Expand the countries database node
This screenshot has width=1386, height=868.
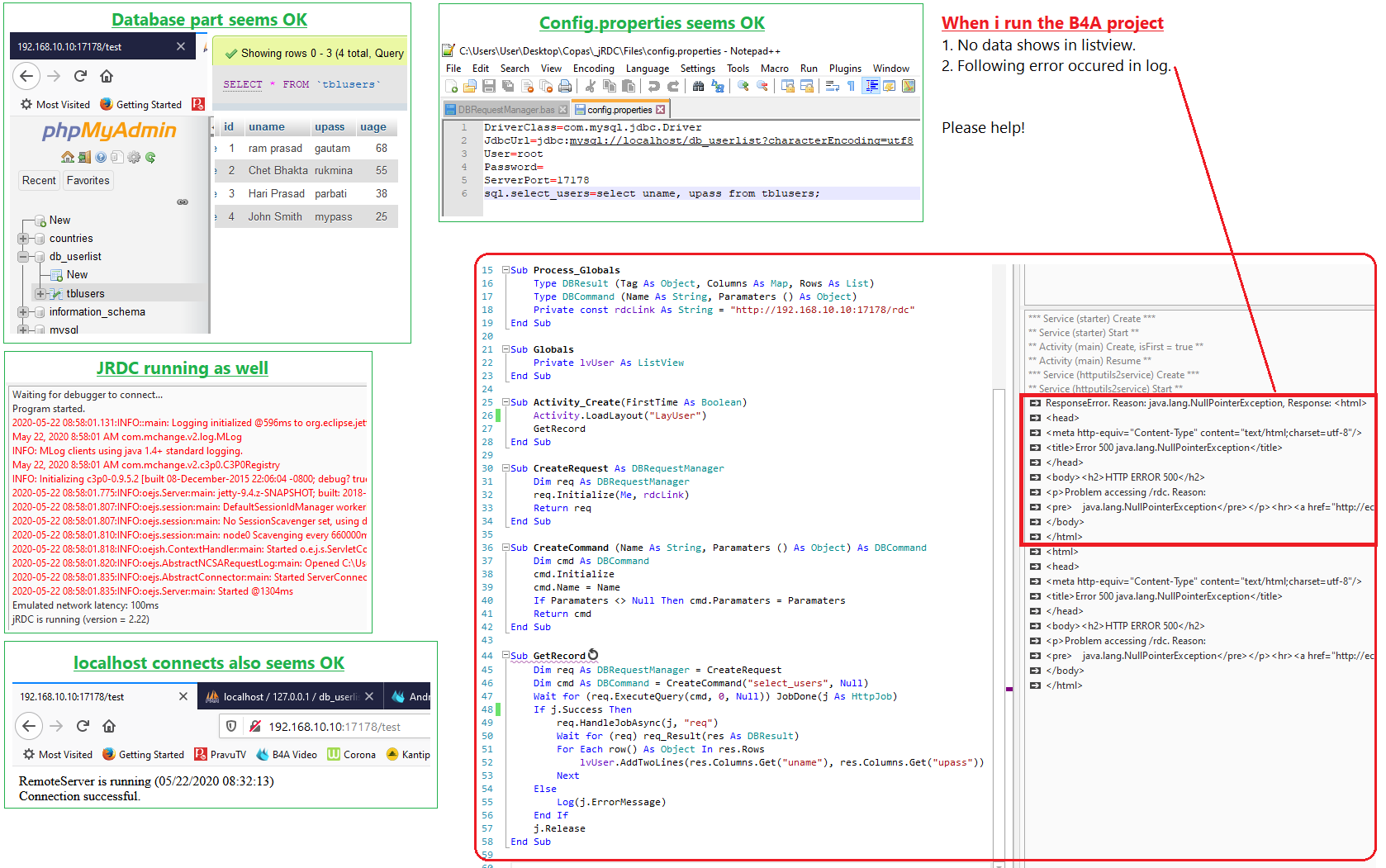[x=23, y=239]
